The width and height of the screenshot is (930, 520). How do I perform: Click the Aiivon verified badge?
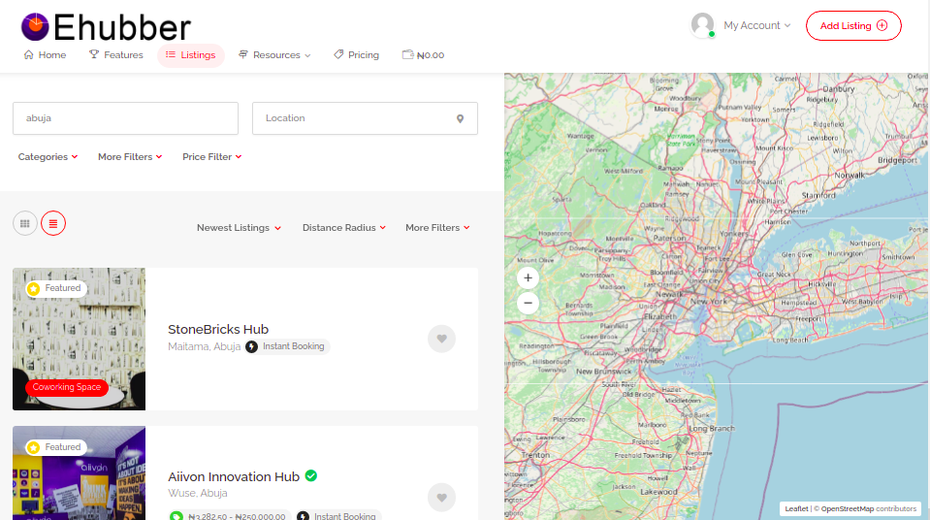pos(311,476)
